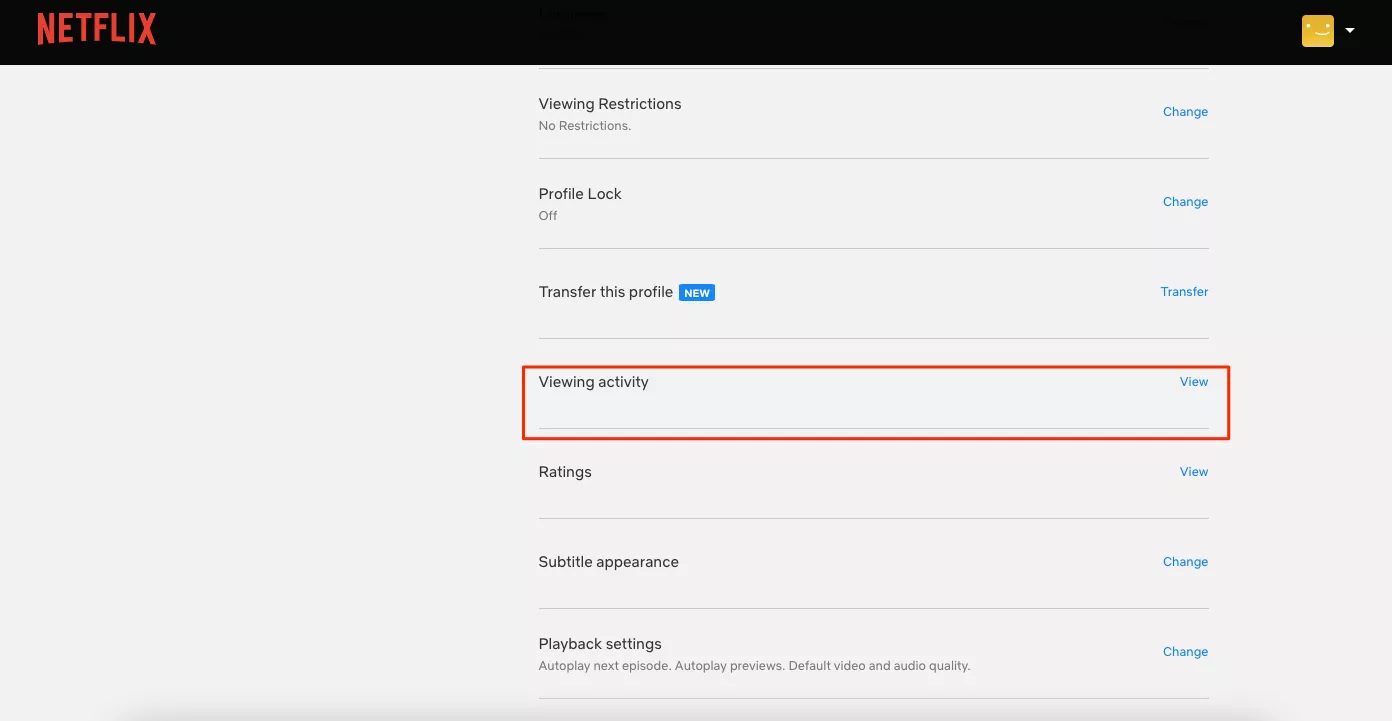Select the Viewing Restrictions heading
The height and width of the screenshot is (721, 1392).
(609, 104)
